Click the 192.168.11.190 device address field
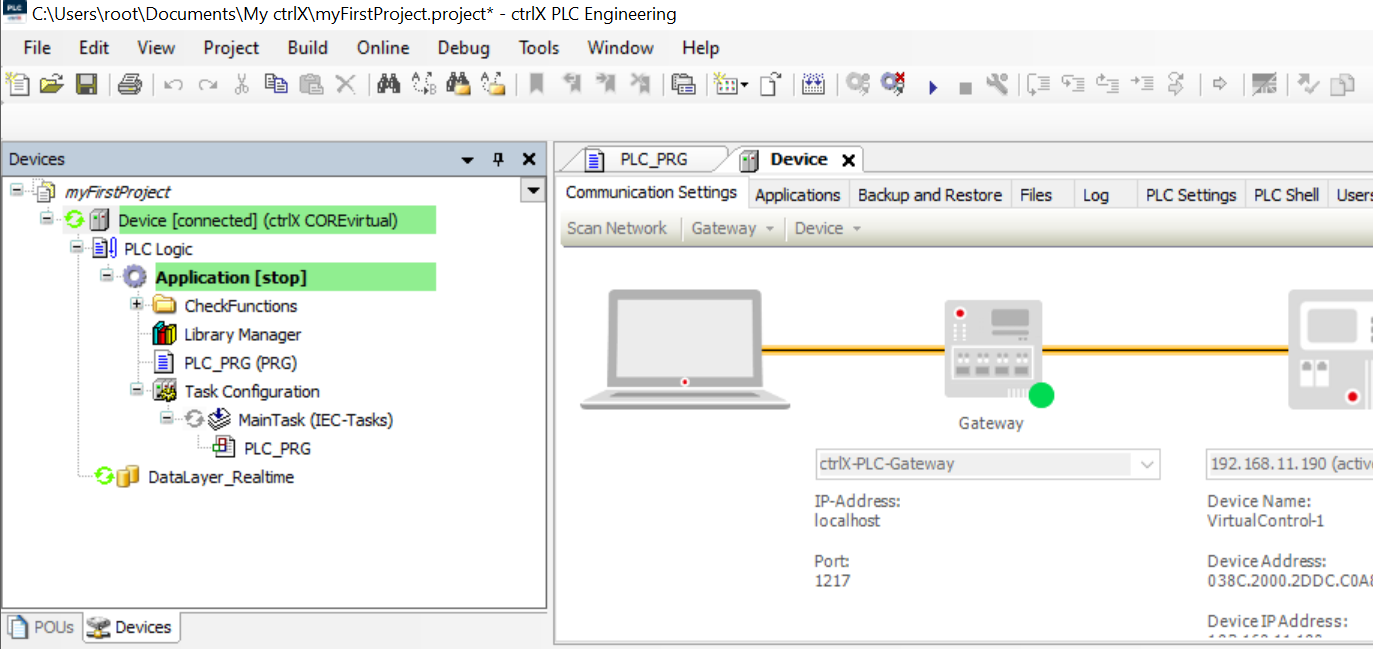The height and width of the screenshot is (649, 1373). 1290,464
